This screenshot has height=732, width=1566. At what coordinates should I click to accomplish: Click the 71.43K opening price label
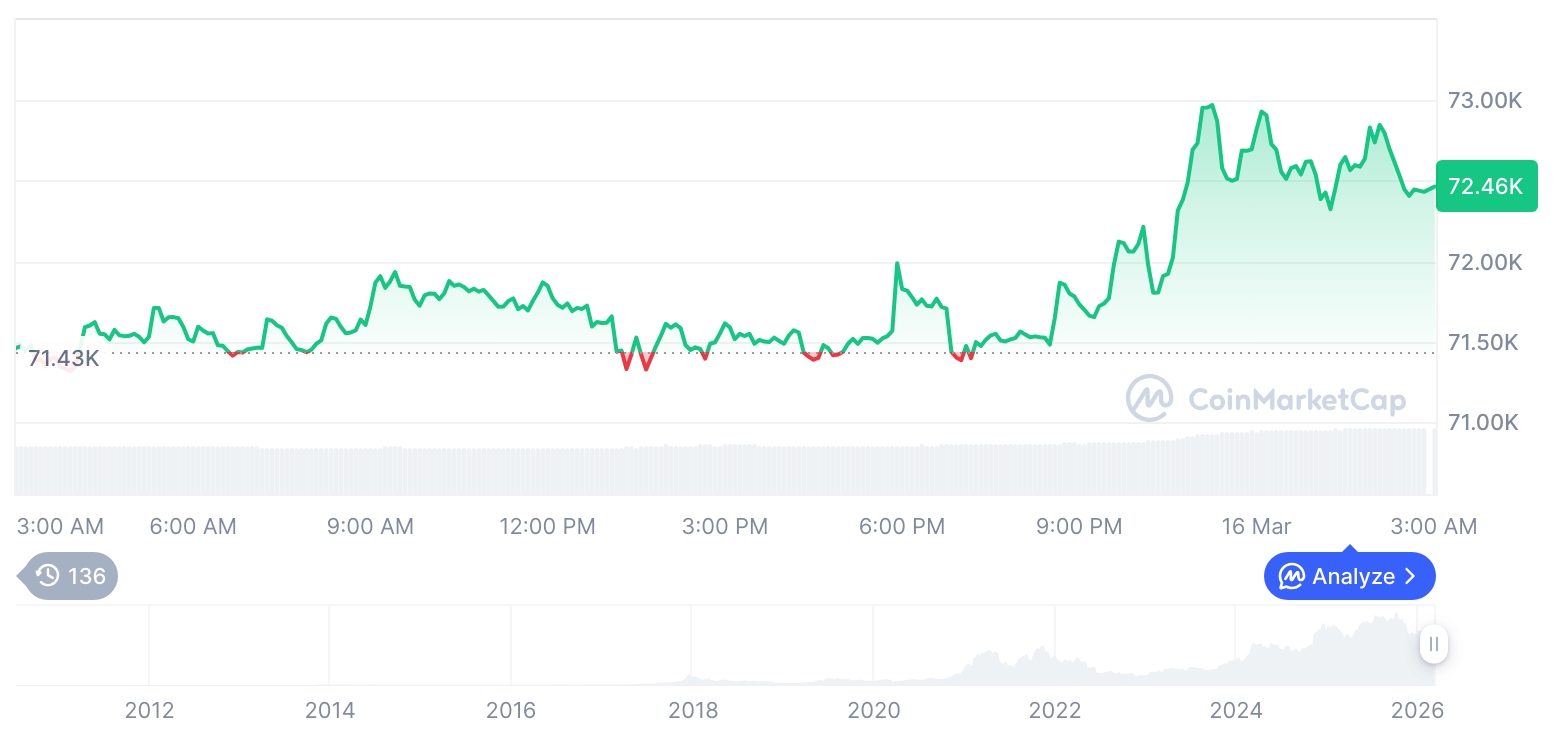(x=63, y=358)
